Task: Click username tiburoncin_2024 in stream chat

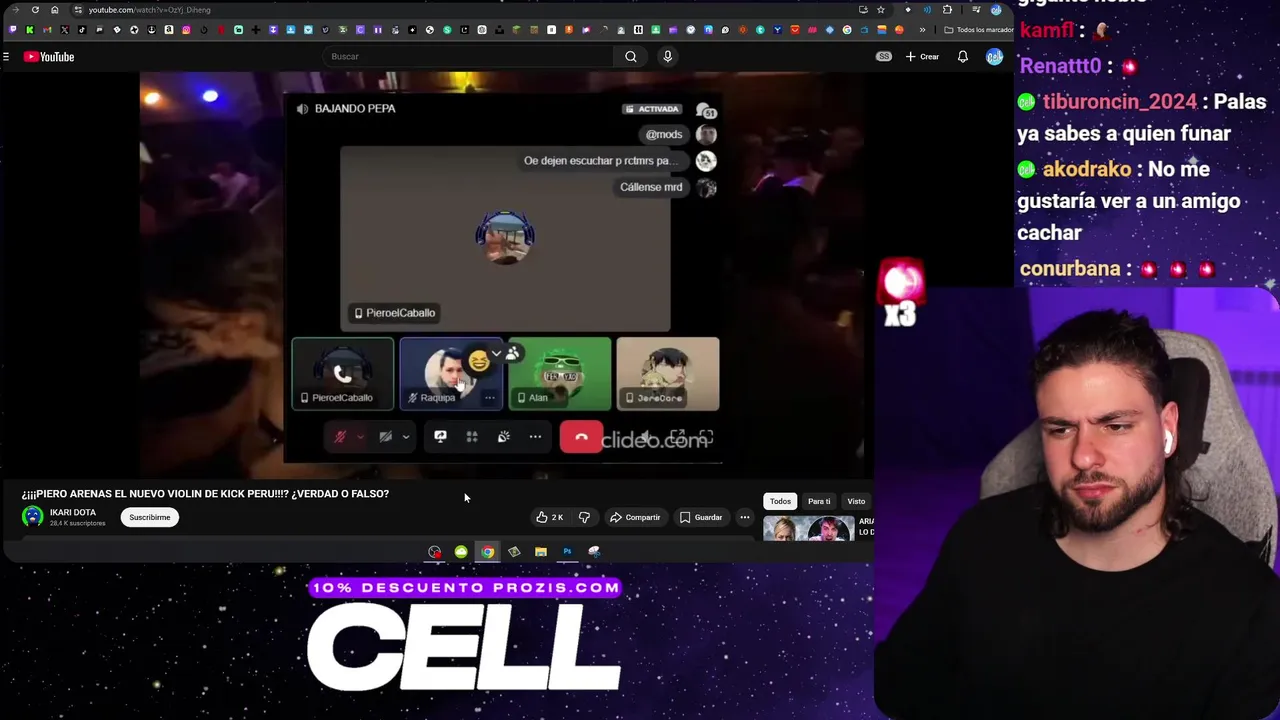Action: coord(1119,102)
